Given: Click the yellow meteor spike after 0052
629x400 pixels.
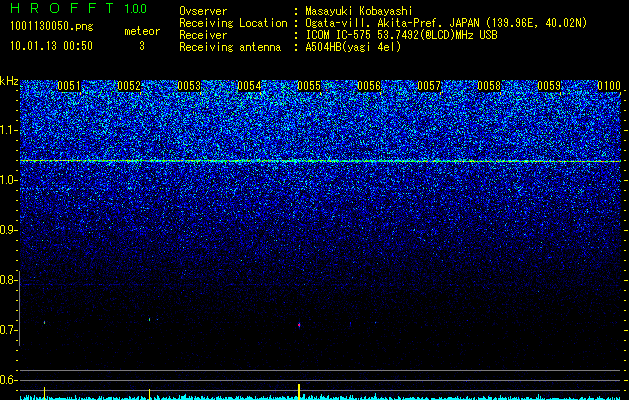Looking at the screenshot, I should (150, 394).
